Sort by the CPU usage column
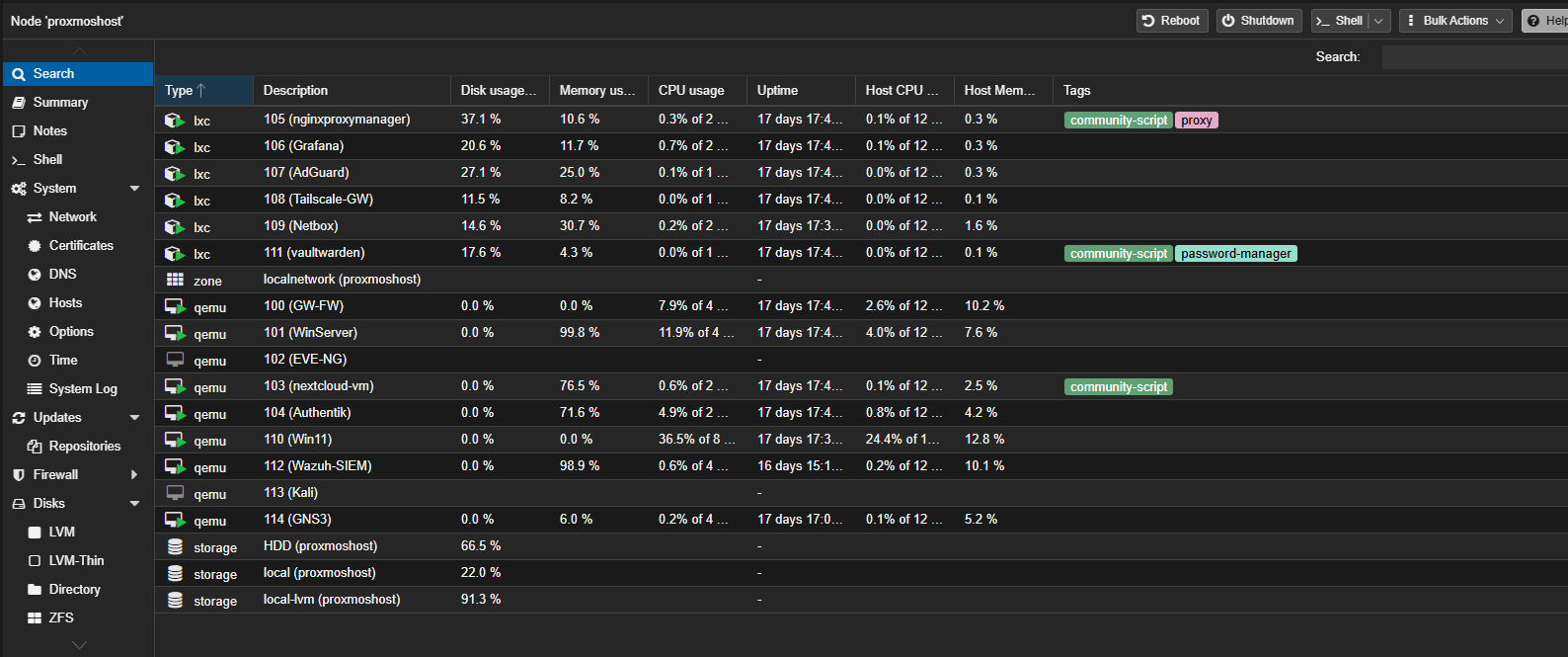1568x657 pixels. tap(697, 90)
